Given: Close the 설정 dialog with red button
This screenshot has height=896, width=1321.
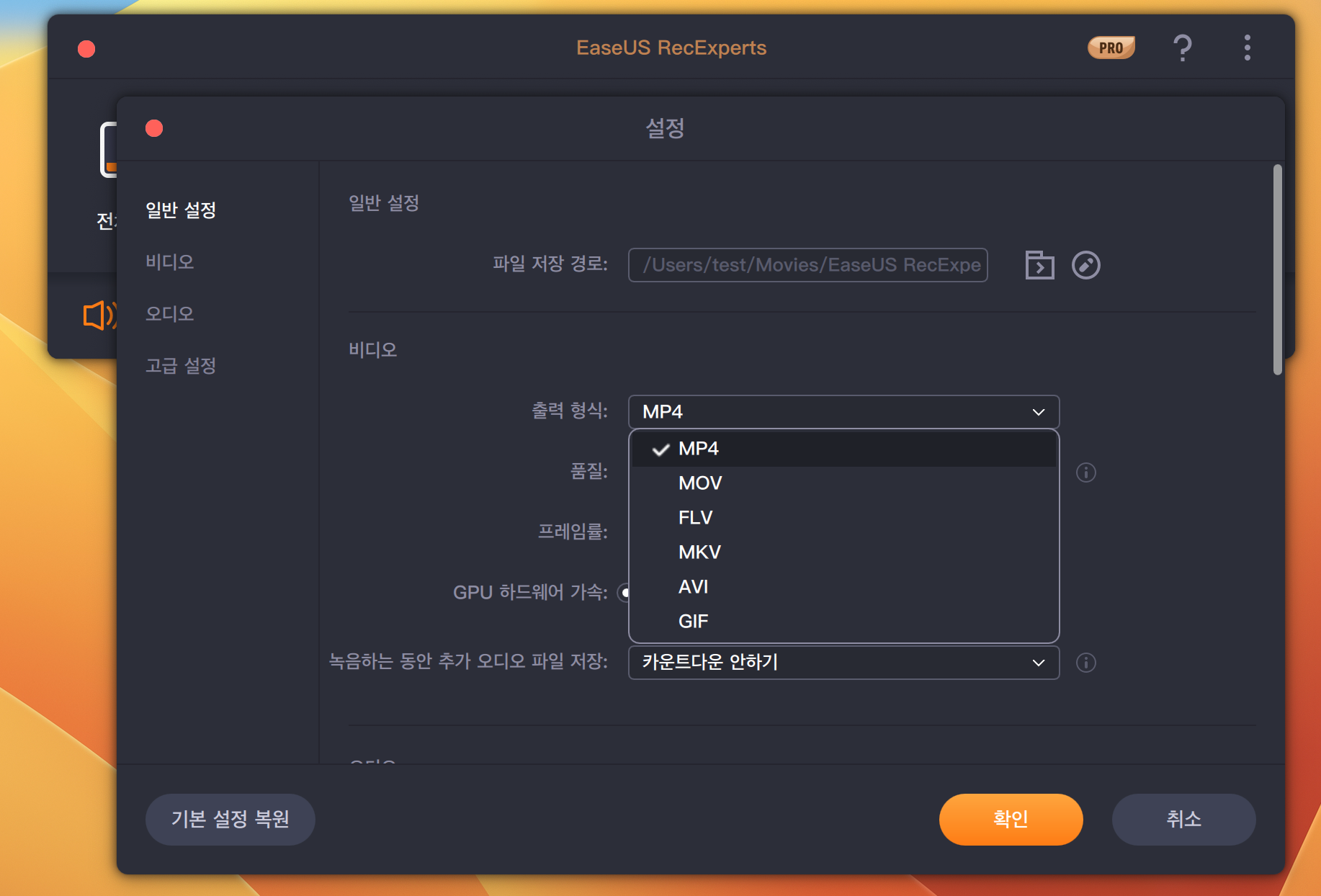Looking at the screenshot, I should point(154,128).
